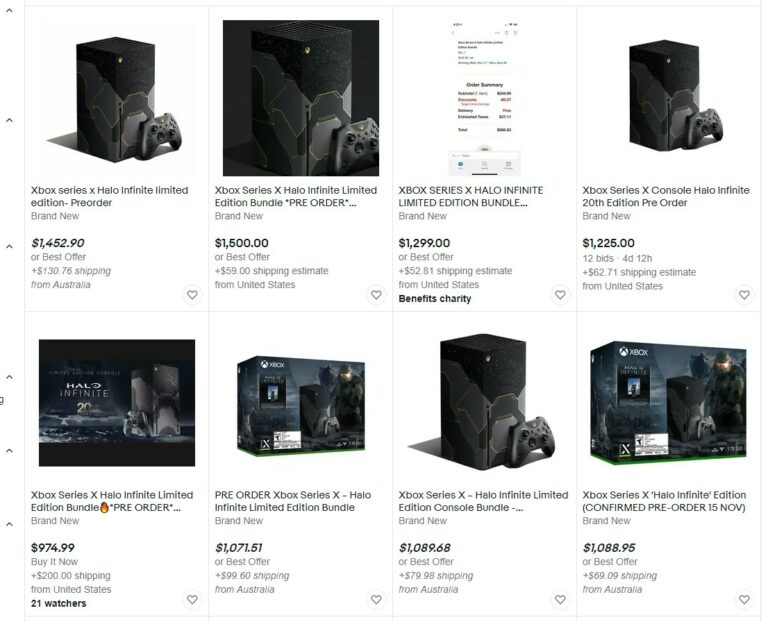Open 'Xbox series x Halo Infinite limited edition- Preorder'
The image size is (768, 622).
tap(109, 196)
